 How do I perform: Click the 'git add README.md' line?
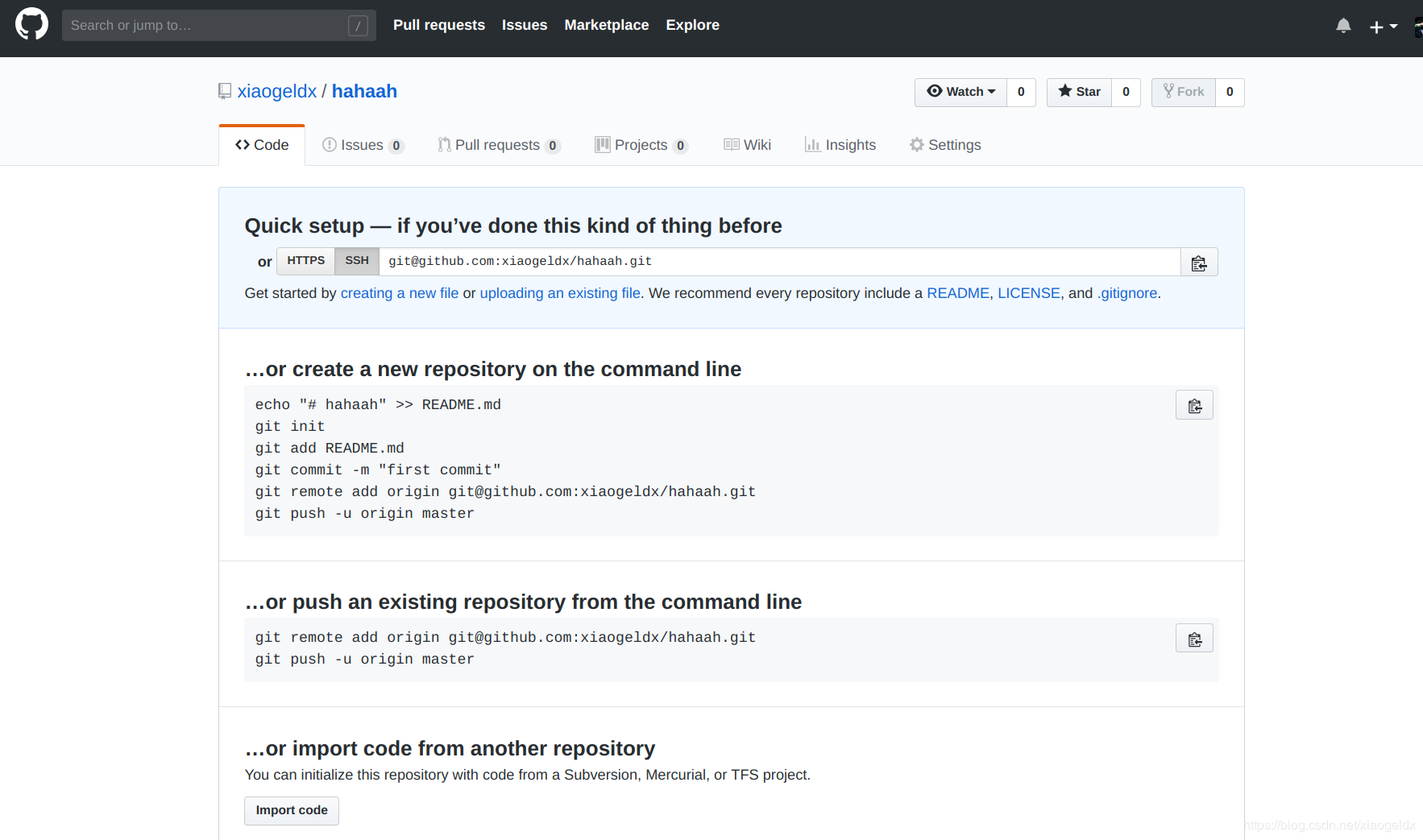click(330, 449)
